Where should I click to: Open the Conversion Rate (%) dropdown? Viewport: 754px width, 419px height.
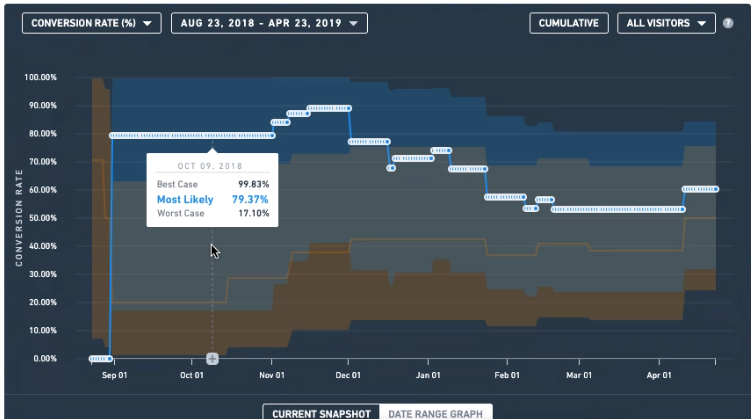click(92, 23)
